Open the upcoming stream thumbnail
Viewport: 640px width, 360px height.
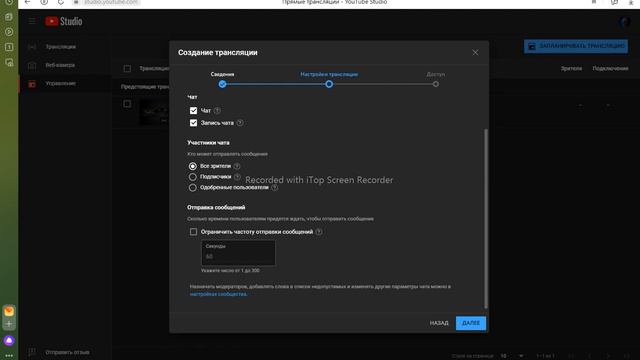(x=154, y=112)
